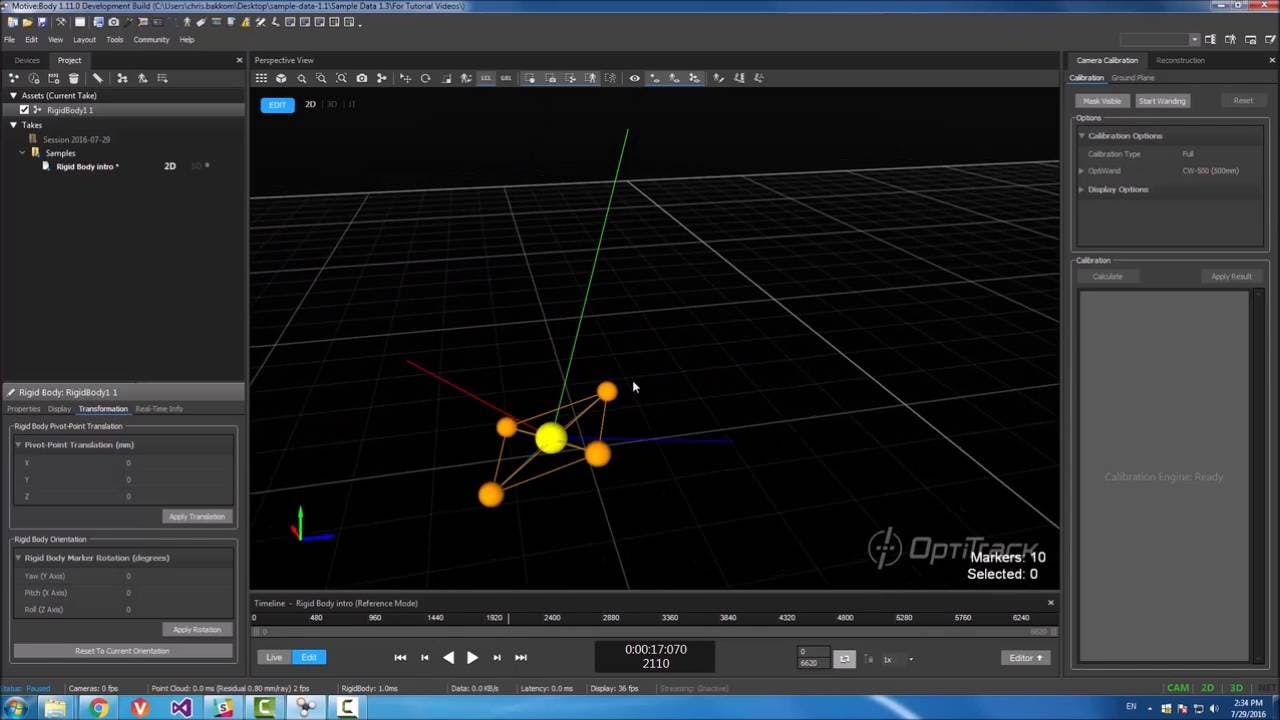Open file with the folder toolbar icon

point(27,22)
